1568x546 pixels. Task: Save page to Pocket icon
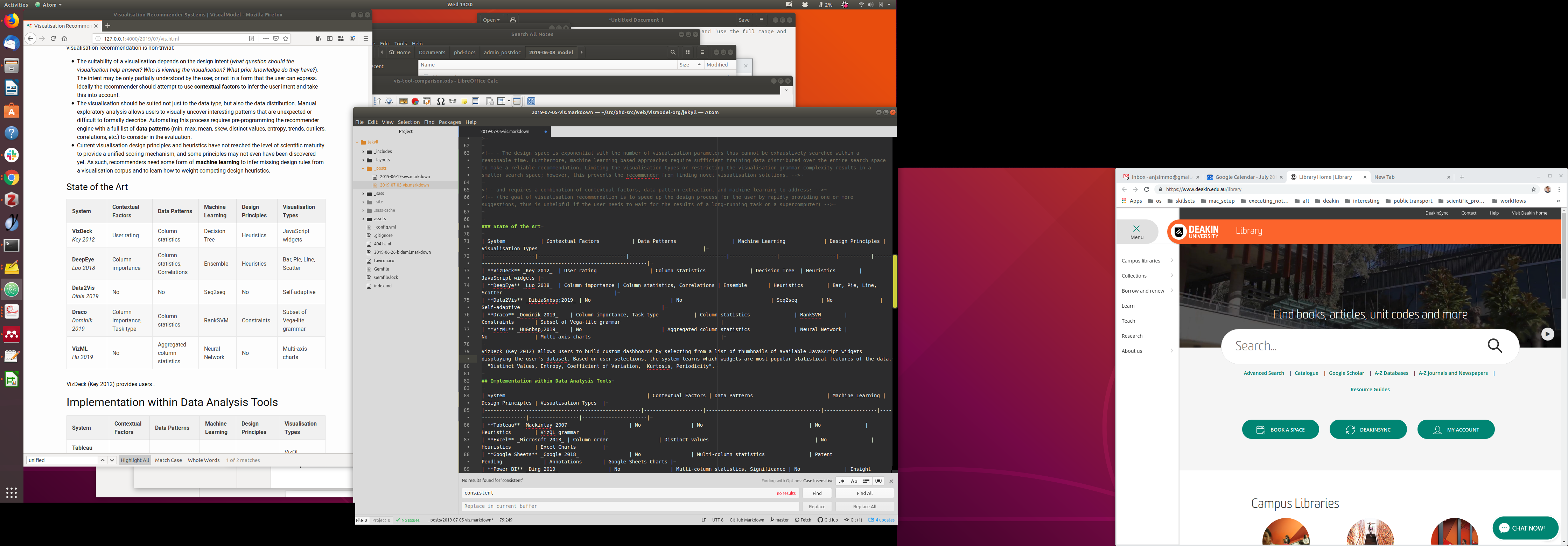pos(276,38)
